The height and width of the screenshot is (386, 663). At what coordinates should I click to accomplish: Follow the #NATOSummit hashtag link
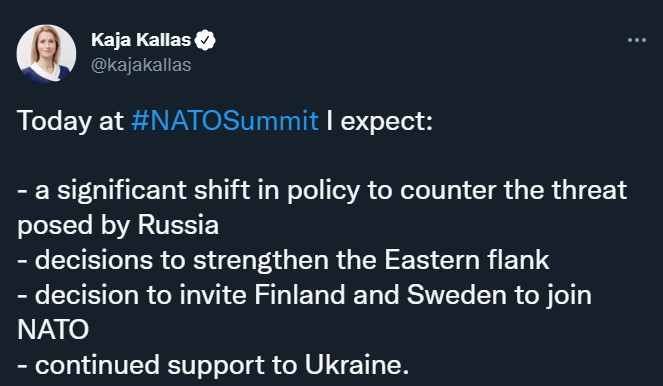pyautogui.click(x=225, y=120)
